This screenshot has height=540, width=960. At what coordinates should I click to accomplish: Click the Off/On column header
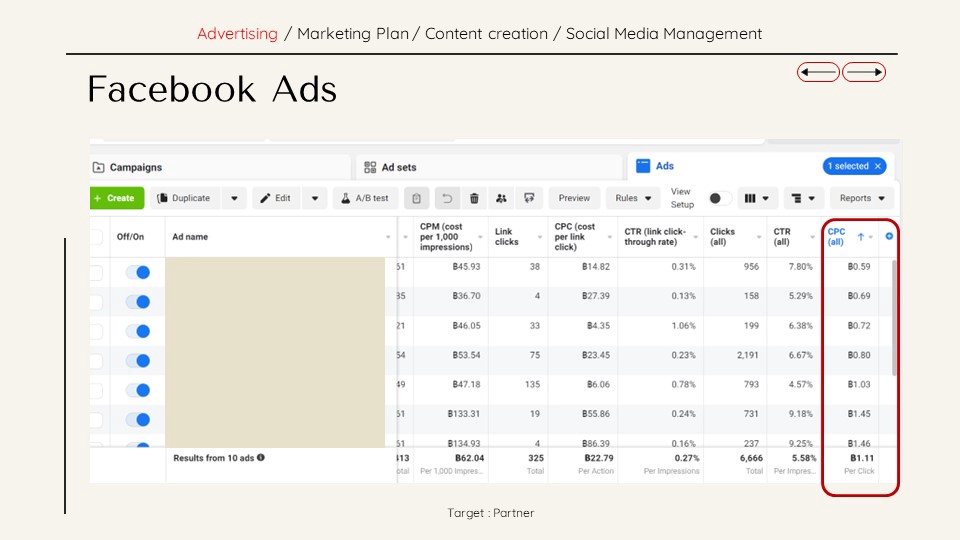[x=130, y=236]
